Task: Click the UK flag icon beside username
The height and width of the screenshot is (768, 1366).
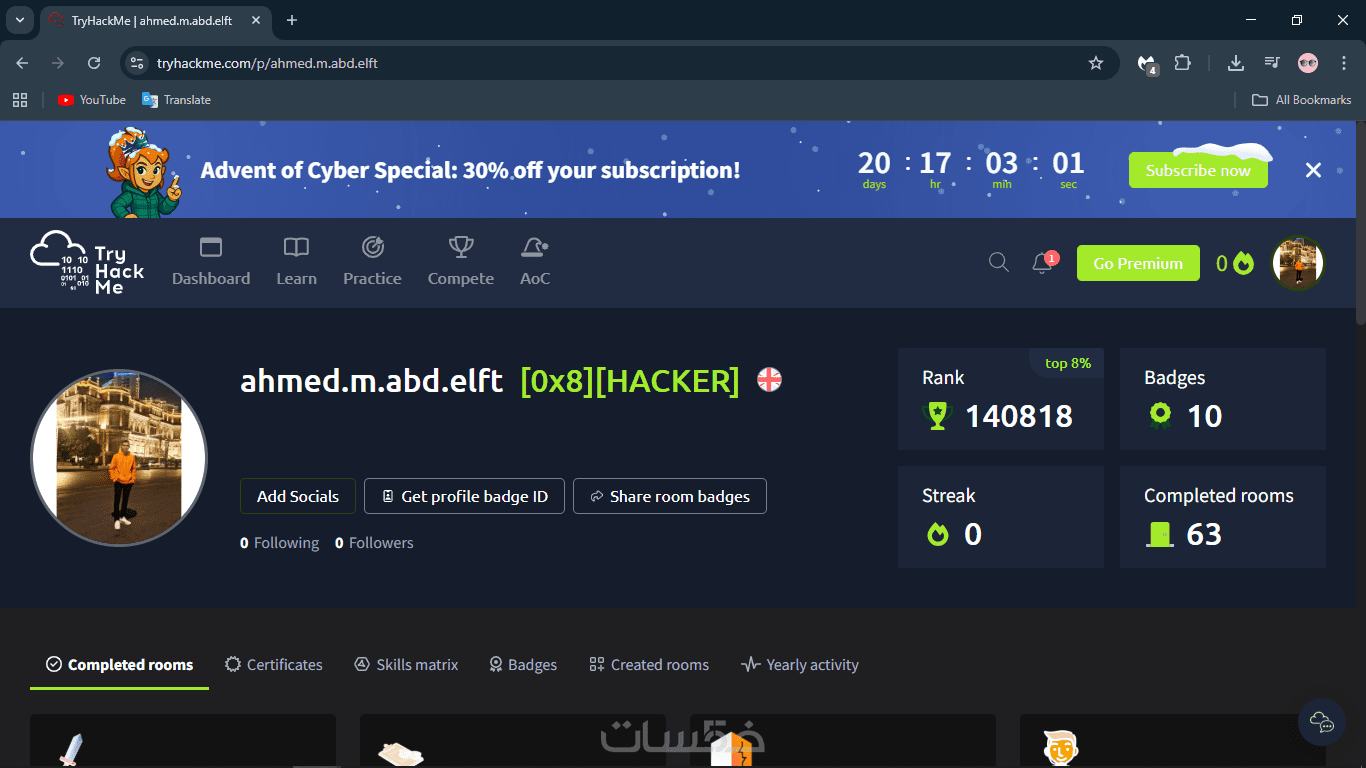Action: 769,380
